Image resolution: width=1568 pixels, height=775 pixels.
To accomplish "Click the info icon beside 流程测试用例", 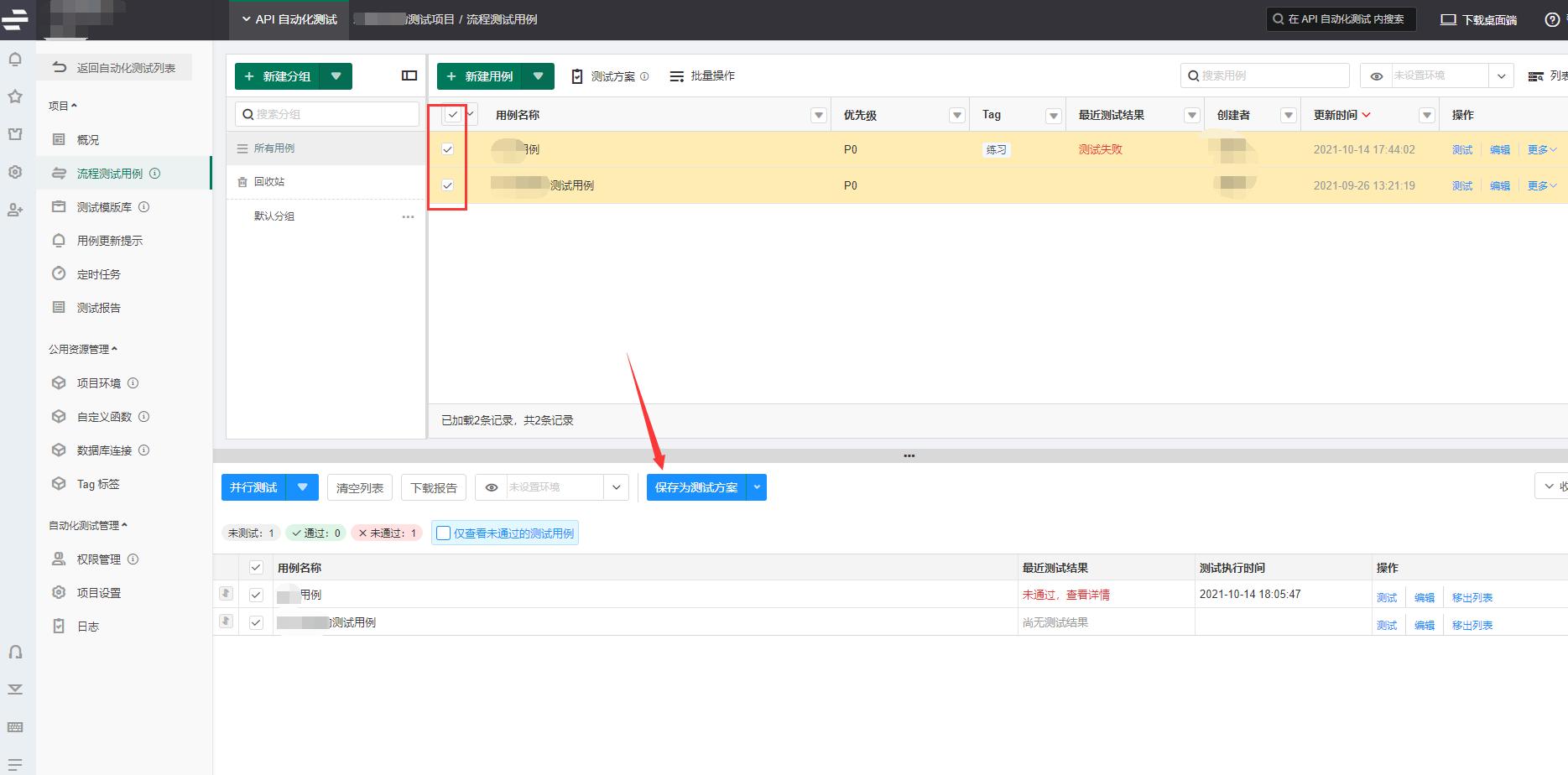I will (154, 174).
